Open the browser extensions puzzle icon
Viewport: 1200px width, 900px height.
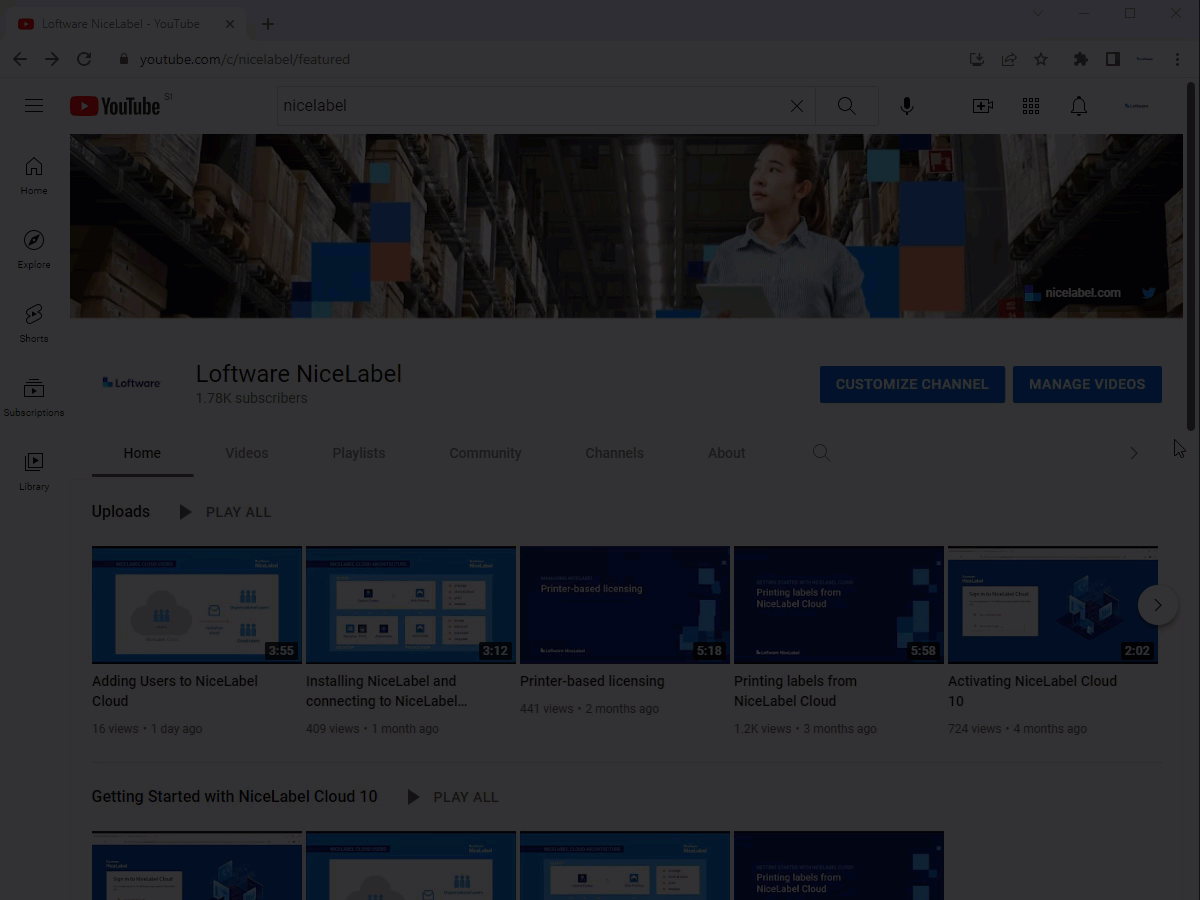[1080, 59]
